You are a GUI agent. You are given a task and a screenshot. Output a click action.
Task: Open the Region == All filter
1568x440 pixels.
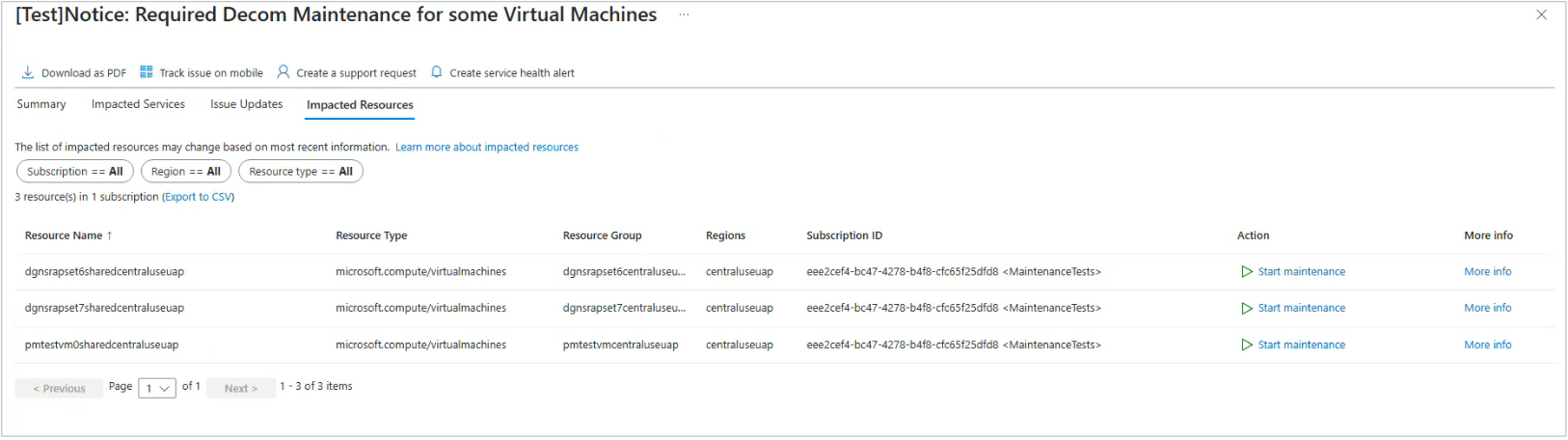point(186,172)
